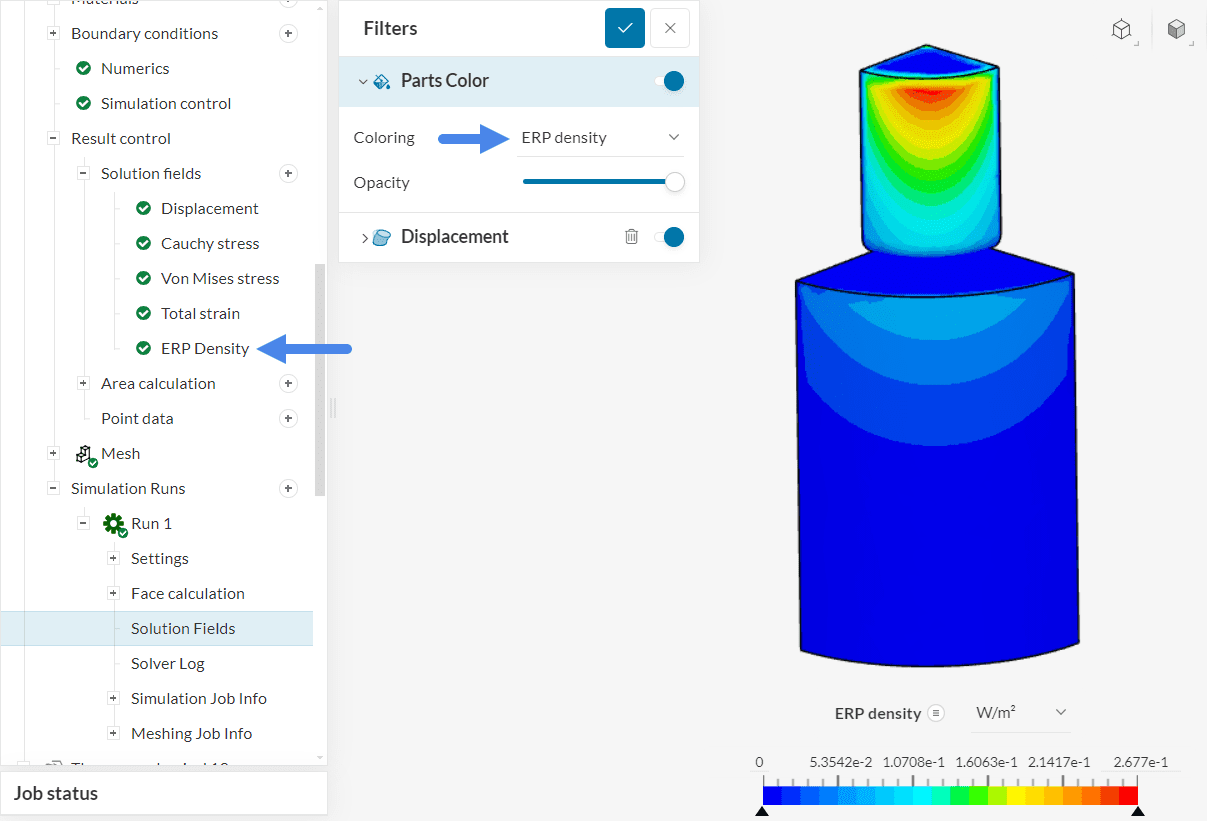Click the plus icon next to Point data
Viewport: 1207px width, 821px height.
point(288,418)
